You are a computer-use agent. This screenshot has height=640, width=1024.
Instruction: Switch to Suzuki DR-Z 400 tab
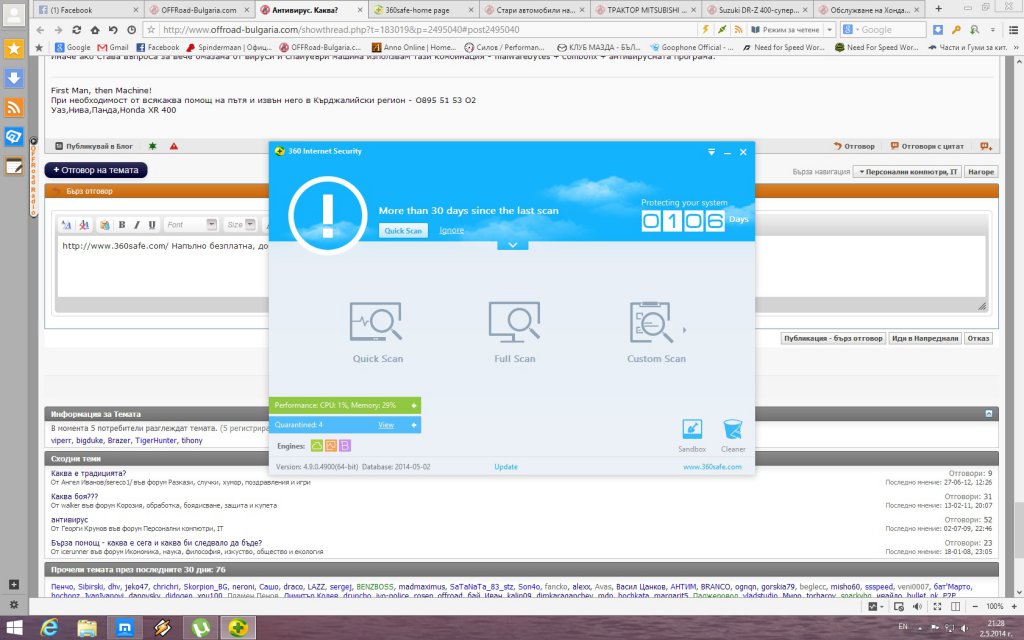(x=759, y=10)
